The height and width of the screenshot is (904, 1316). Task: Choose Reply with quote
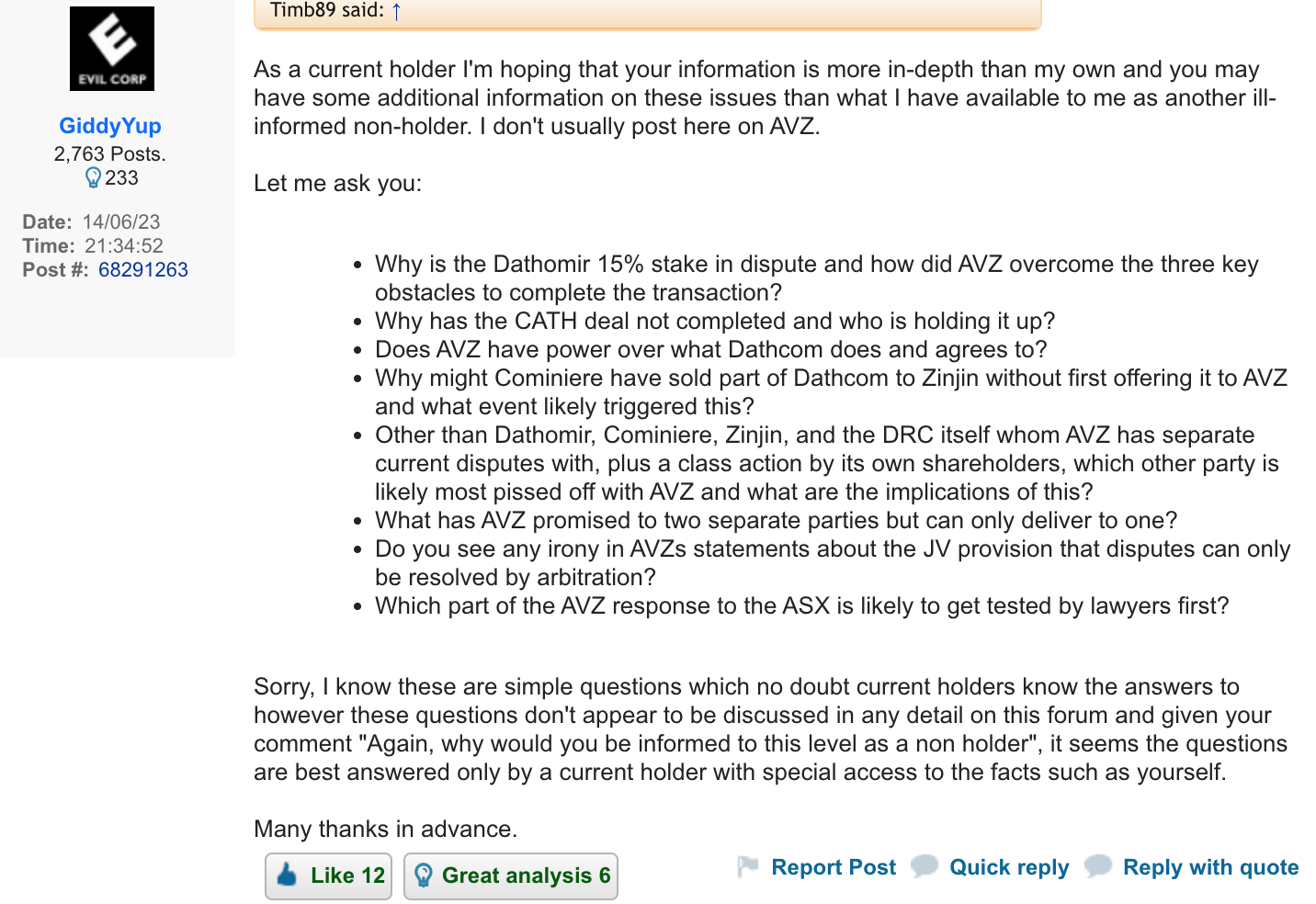pos(1211,867)
